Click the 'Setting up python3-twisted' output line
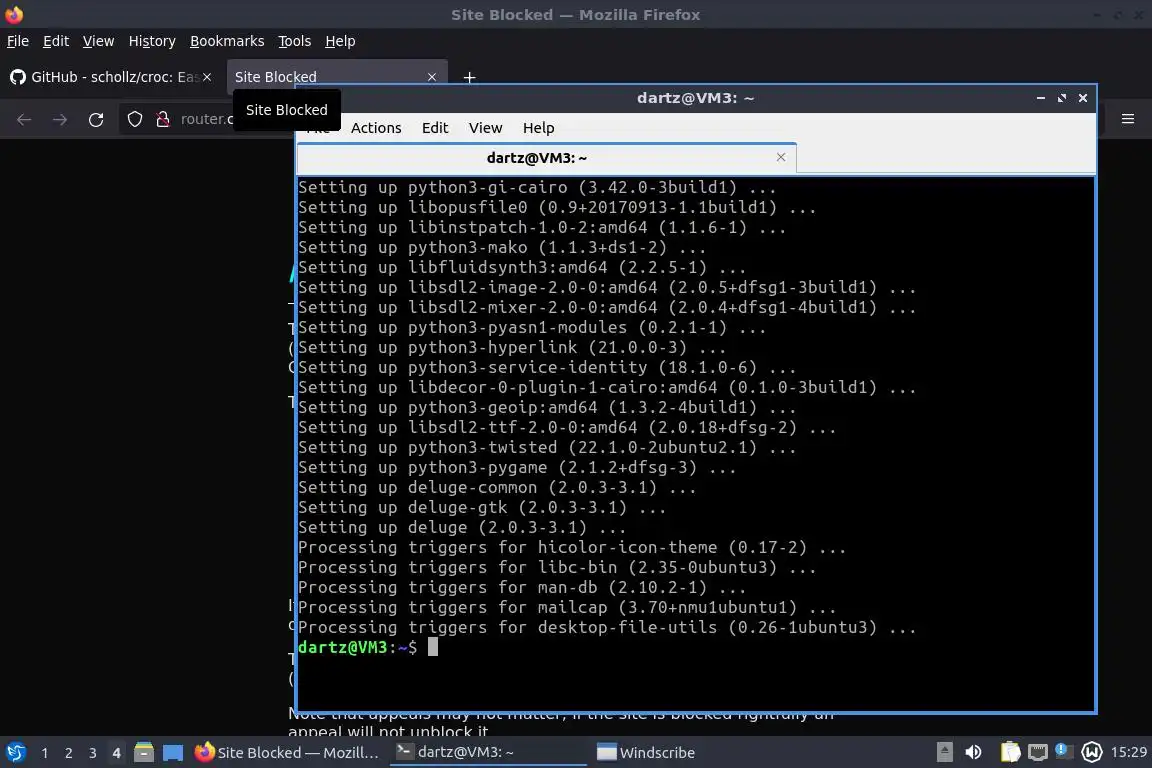Screen dimensions: 1152x768 pos(547,448)
